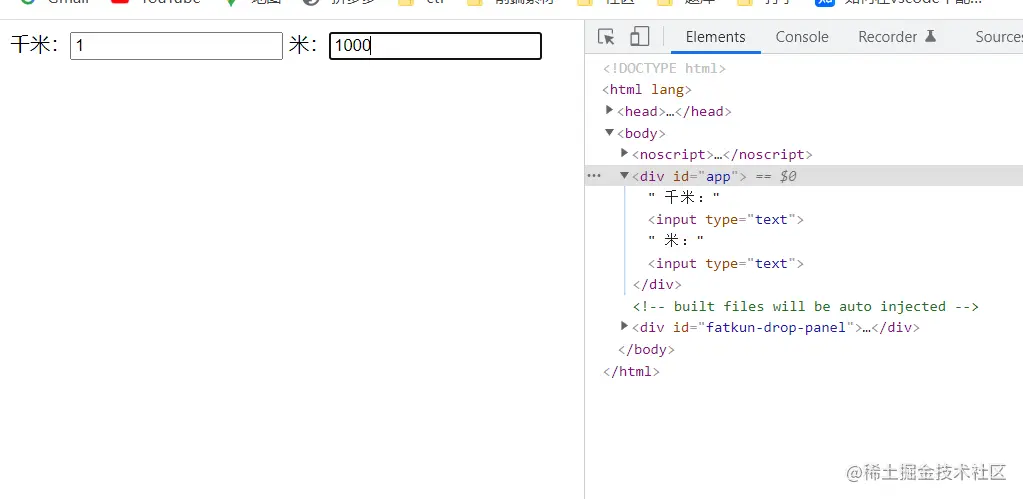
Task: Toggle the device toolbar icon
Action: [639, 37]
